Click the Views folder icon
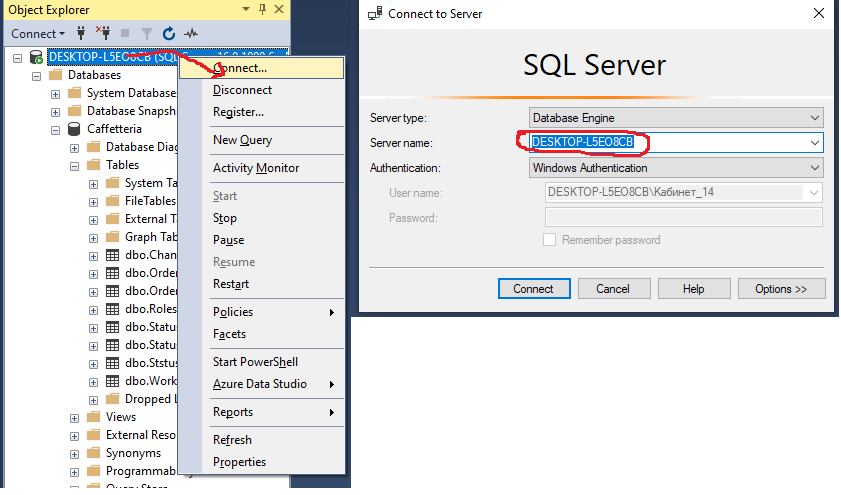 click(x=93, y=417)
